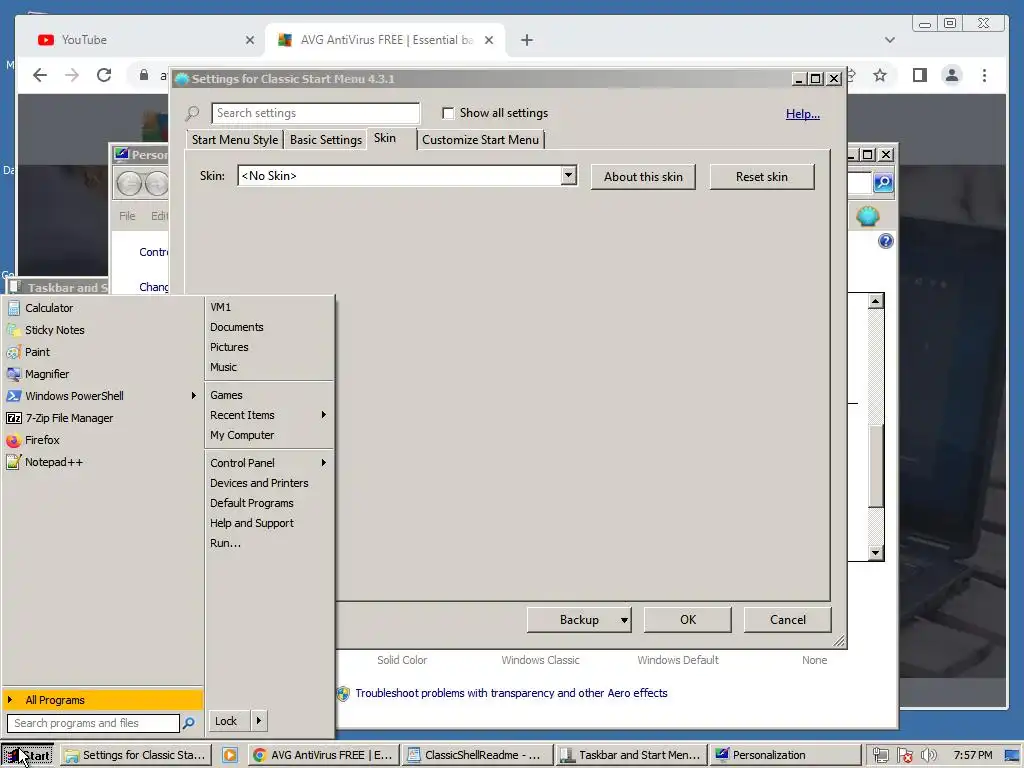Open Firefox from the Start menu
1024x768 pixels.
coord(103,440)
